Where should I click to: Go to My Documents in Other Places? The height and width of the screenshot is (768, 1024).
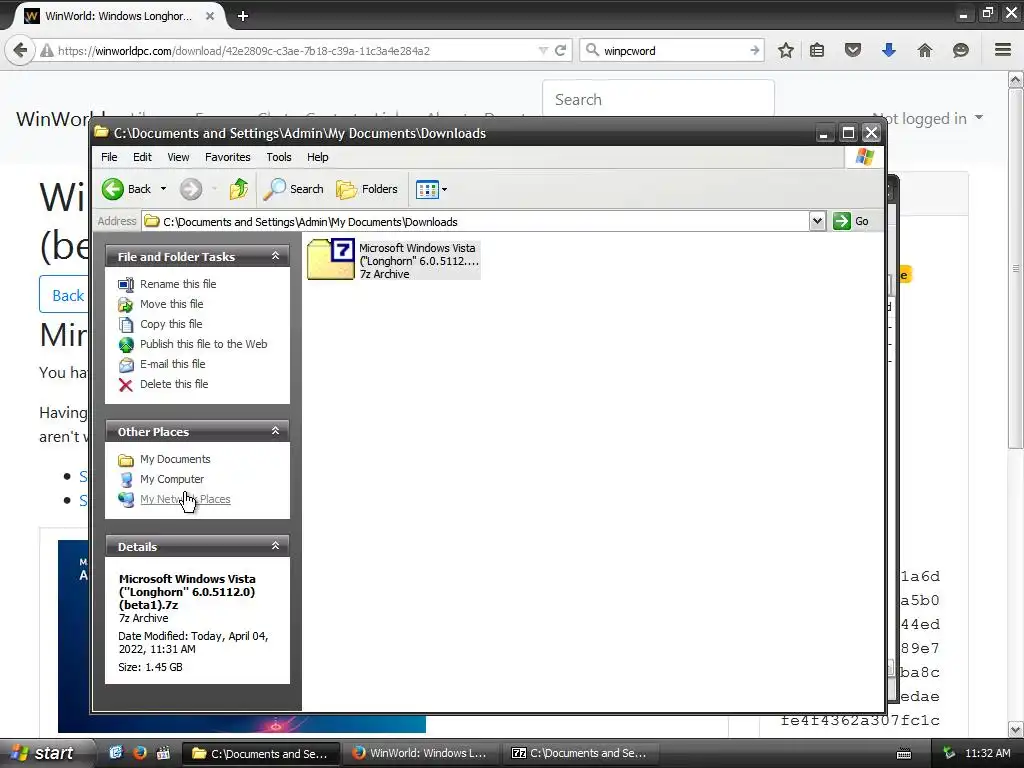(174, 460)
